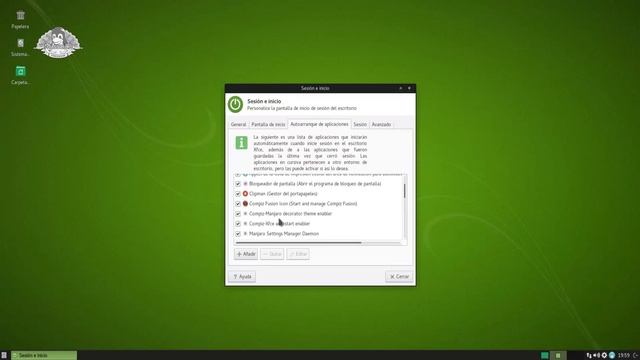Select Autoarranque de aplicaciones tab
640x360 pixels.
coord(319,124)
